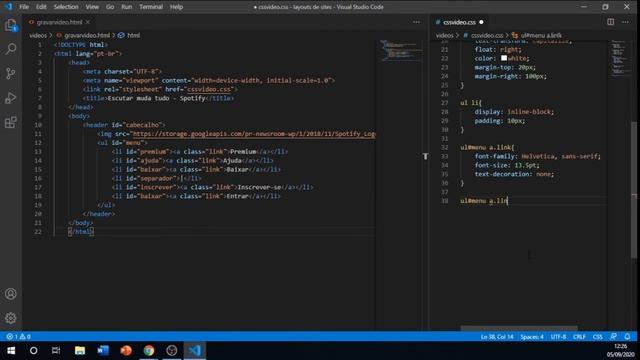Open the Edit menu
Viewport: 640px width, 360px height.
(41, 7)
